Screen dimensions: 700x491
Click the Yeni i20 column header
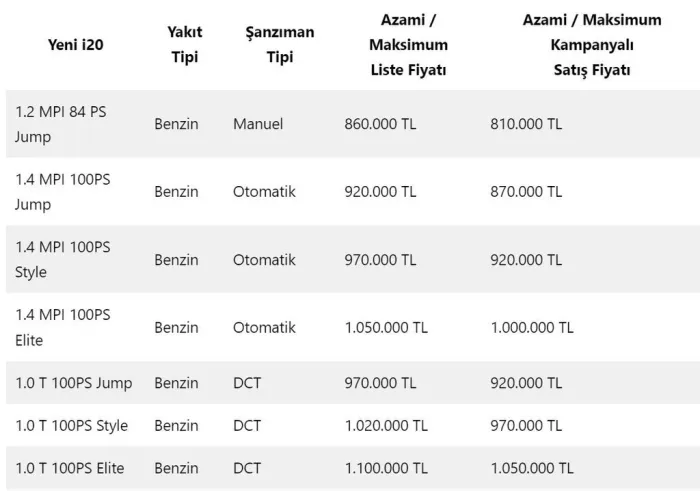pyautogui.click(x=75, y=45)
